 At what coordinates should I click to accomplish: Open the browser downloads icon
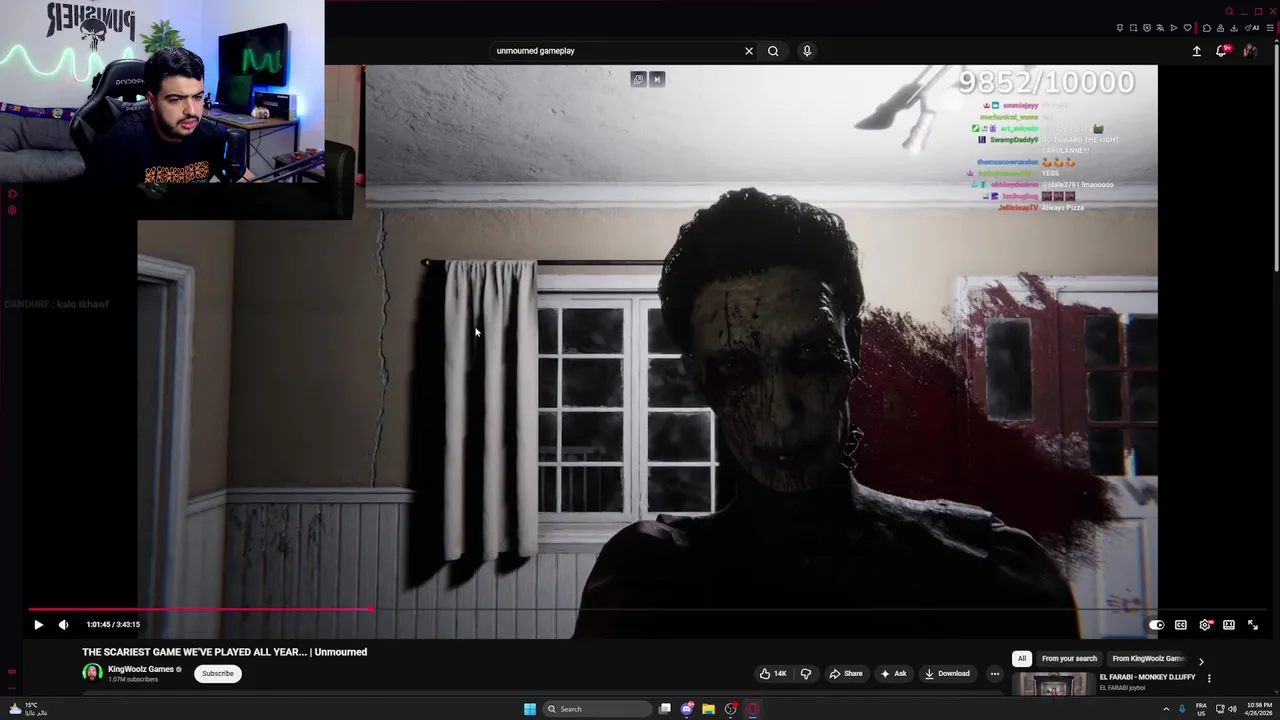click(1234, 28)
